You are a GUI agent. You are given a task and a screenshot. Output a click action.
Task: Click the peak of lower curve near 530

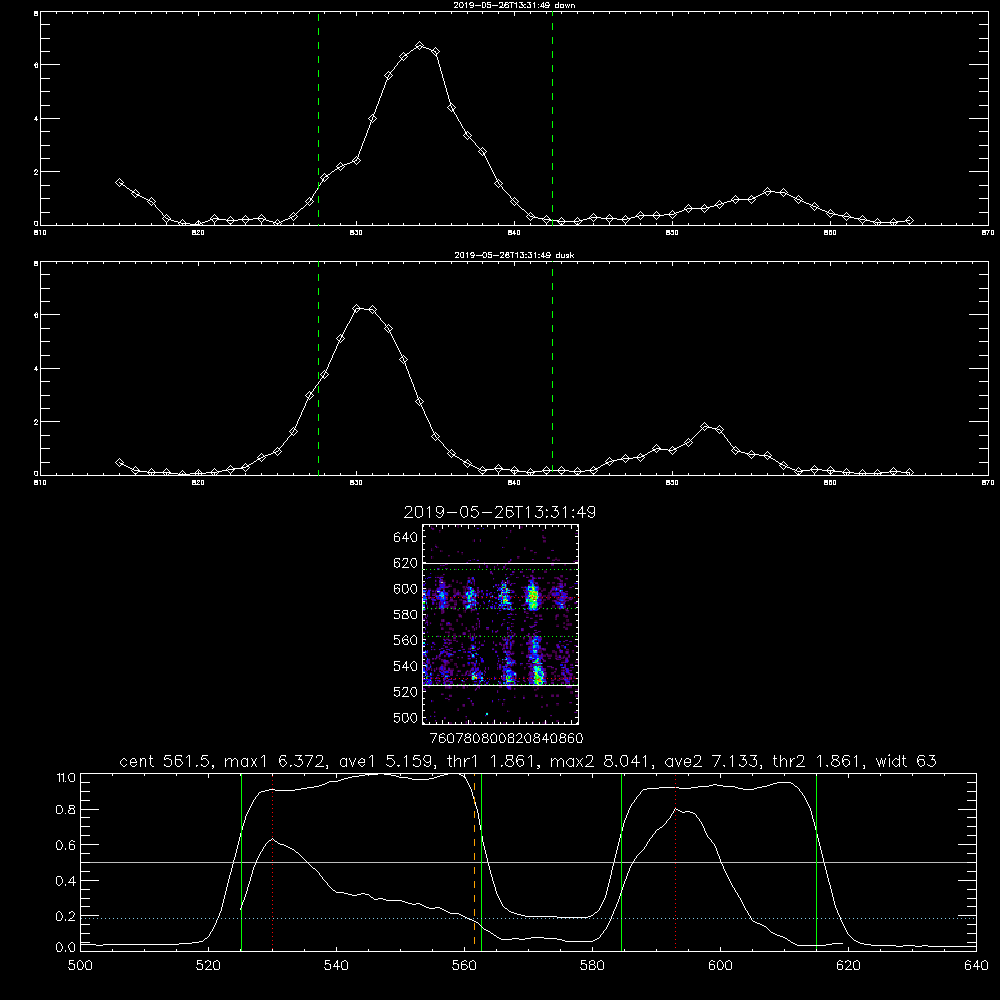tap(272, 839)
